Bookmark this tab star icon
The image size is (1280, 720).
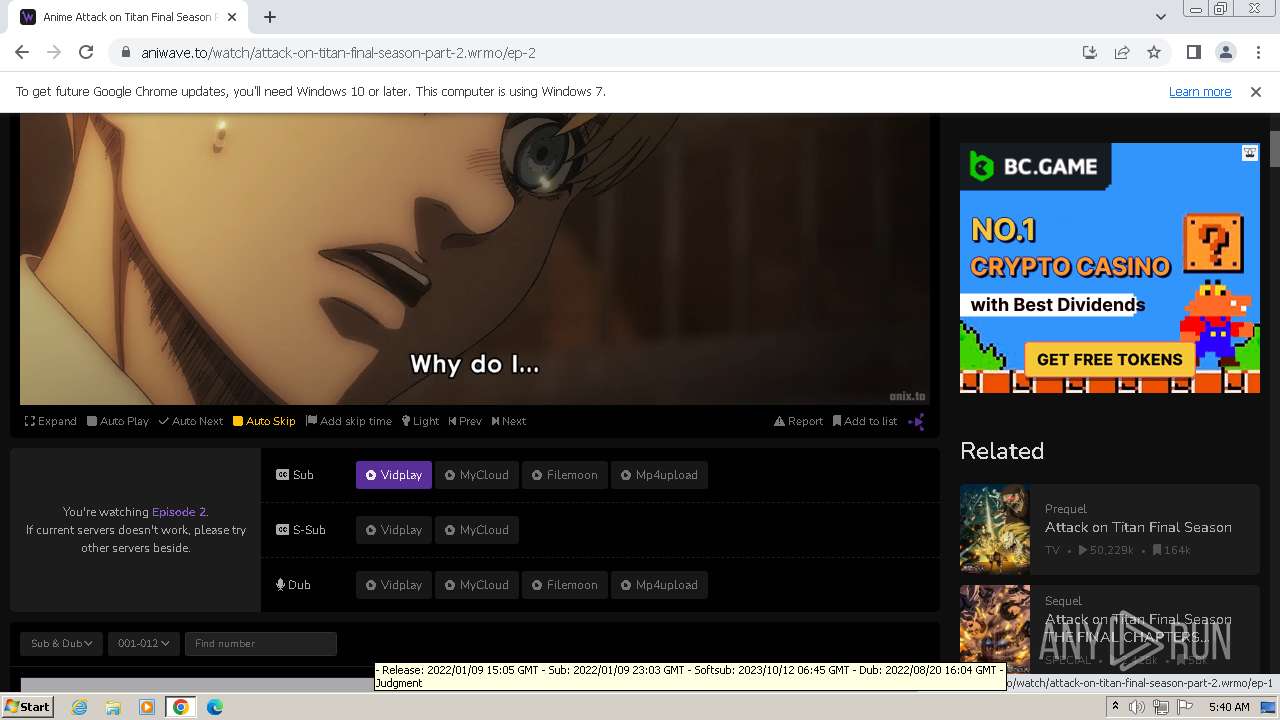click(1154, 53)
